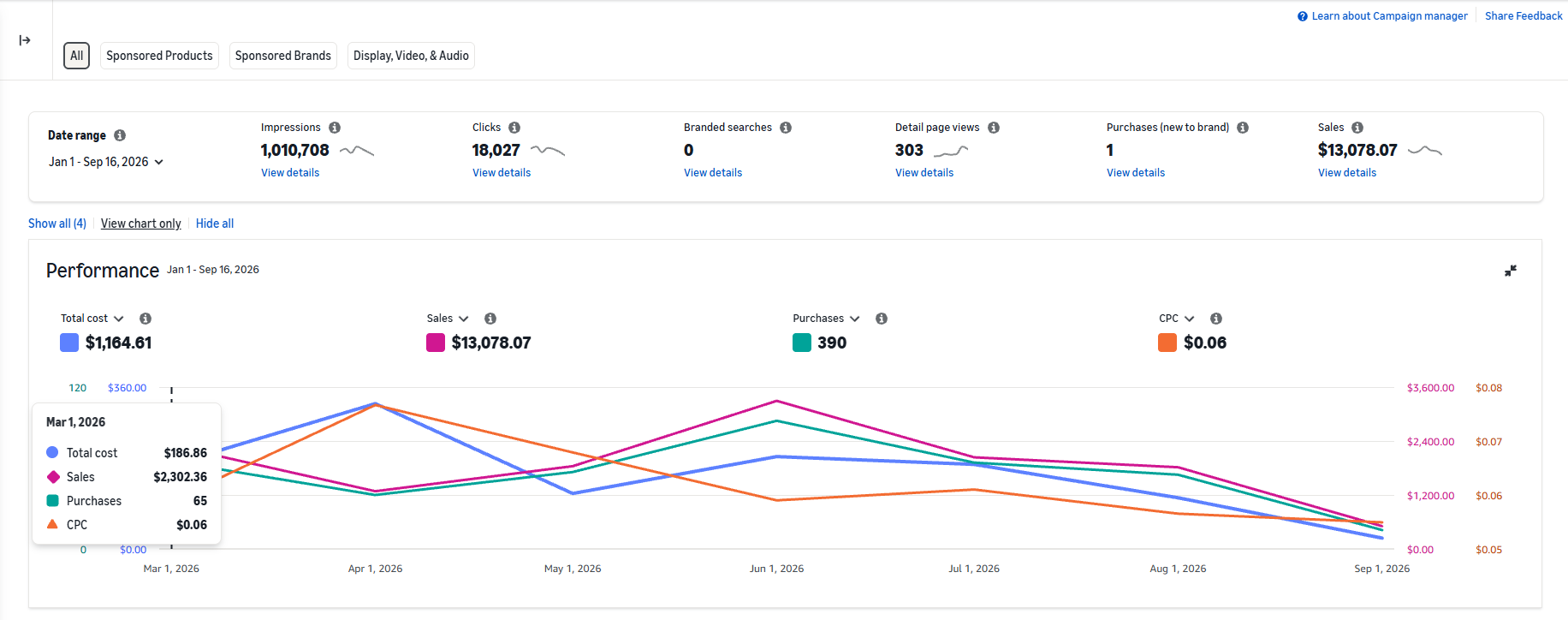Image resolution: width=1568 pixels, height=620 pixels.
Task: Click info icon next to CPC metric
Action: pos(1216,319)
